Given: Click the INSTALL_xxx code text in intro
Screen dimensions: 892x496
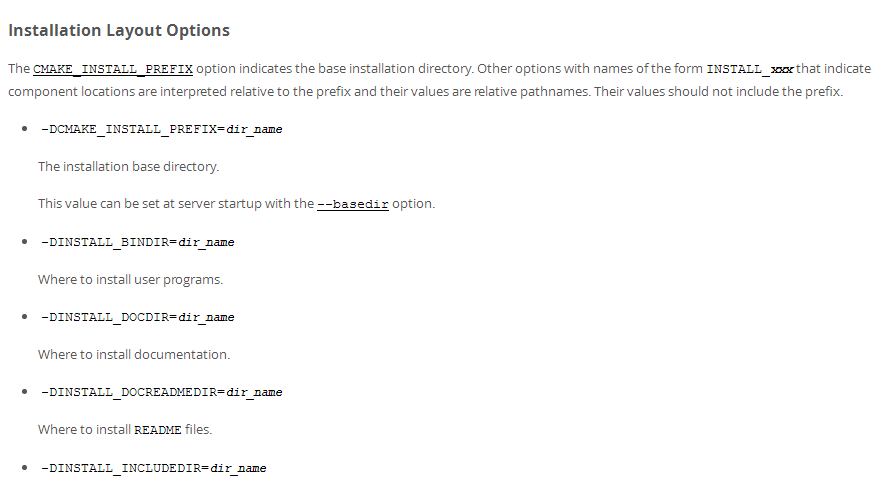Looking at the screenshot, I should click(x=750, y=69).
